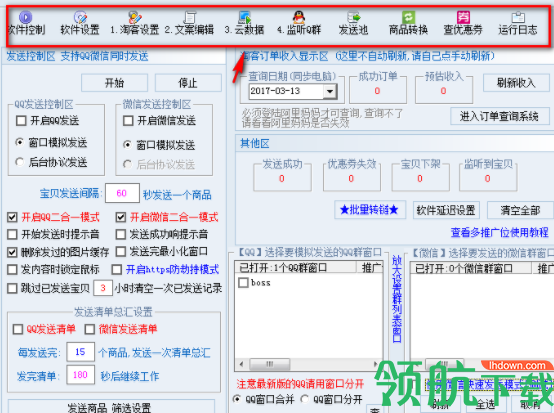Open the 4.监听Q群 penguin icon

tap(299, 17)
